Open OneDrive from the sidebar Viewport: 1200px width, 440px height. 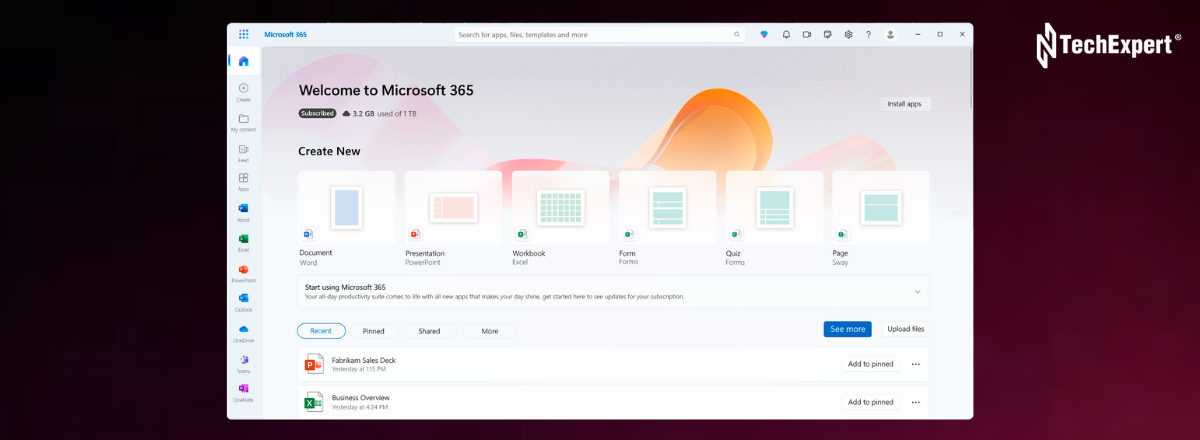point(243,333)
